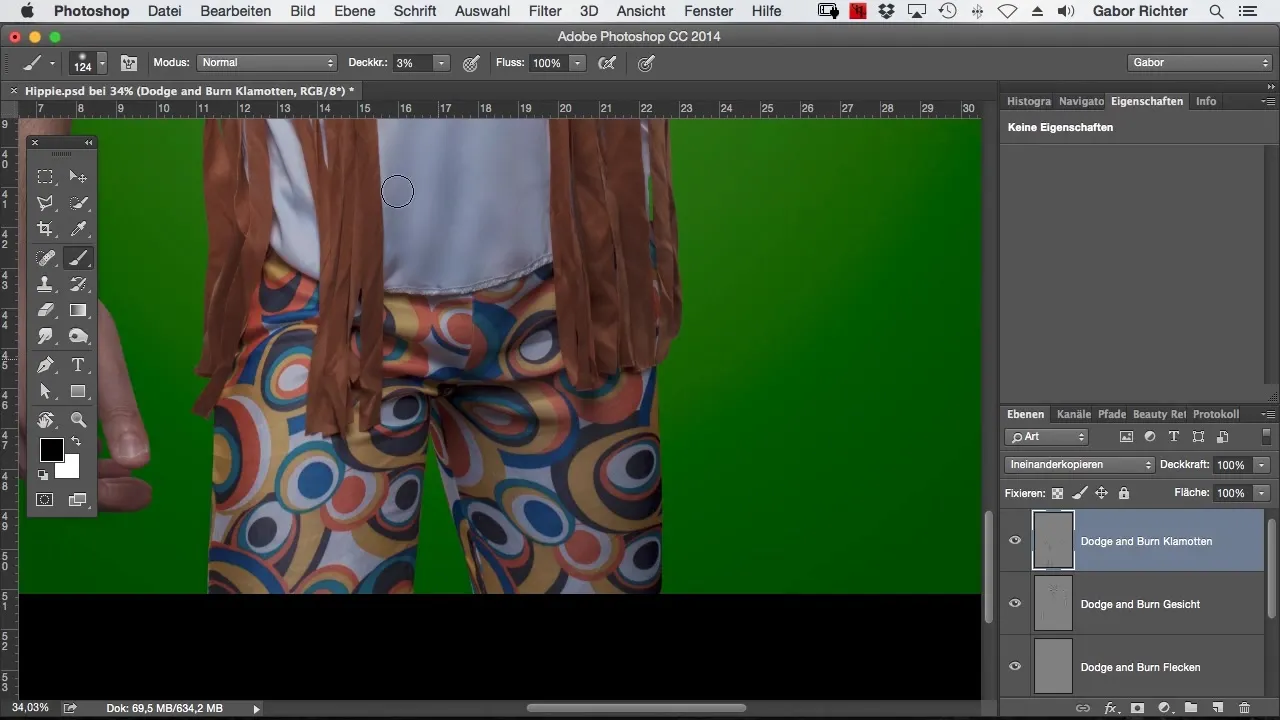Hide Dodge and Burn Klamotten layer
The image size is (1280, 720).
(1015, 541)
